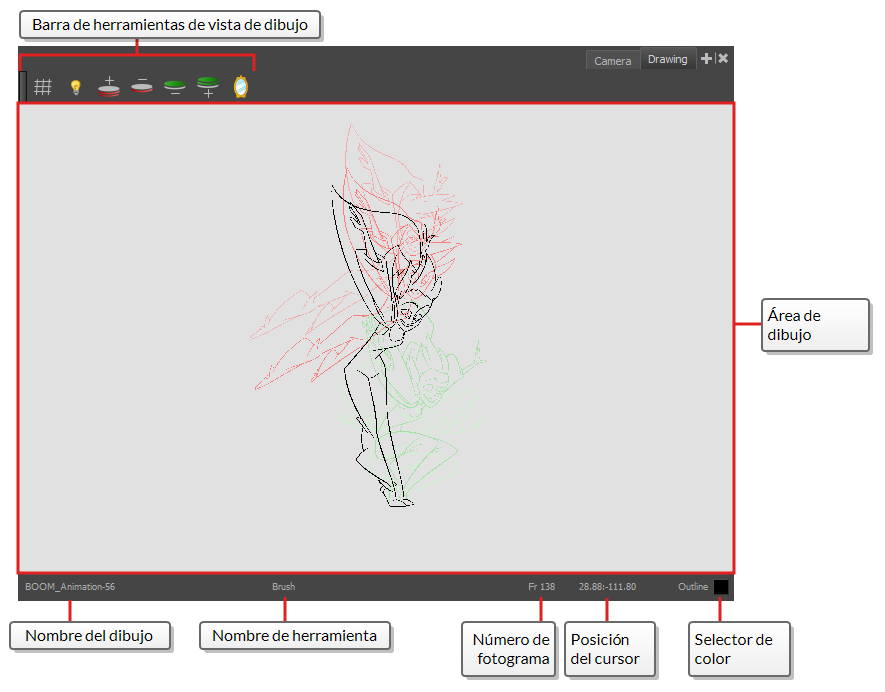Click the Brush tool name label

(x=283, y=587)
